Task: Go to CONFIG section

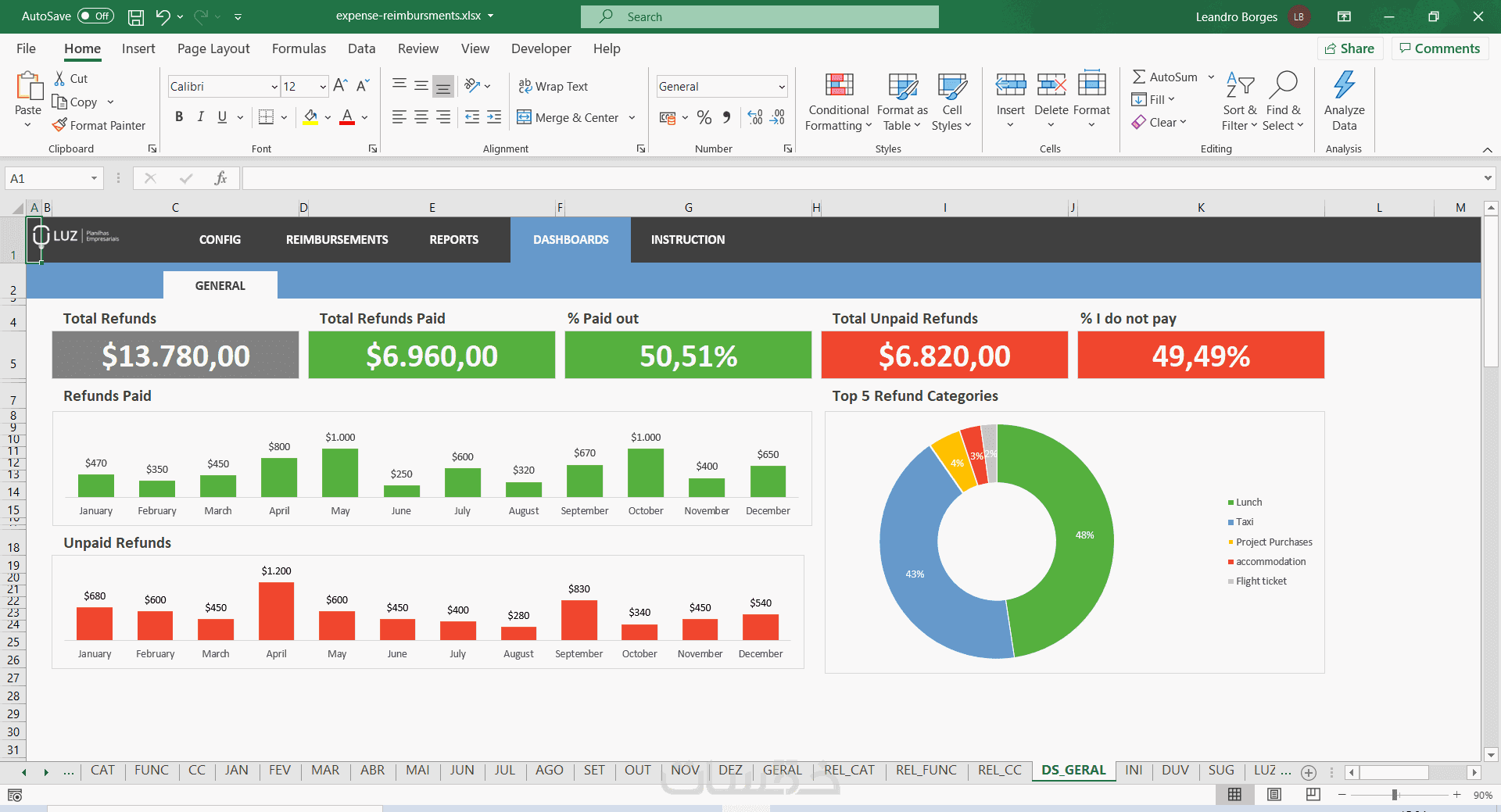Action: click(x=220, y=240)
